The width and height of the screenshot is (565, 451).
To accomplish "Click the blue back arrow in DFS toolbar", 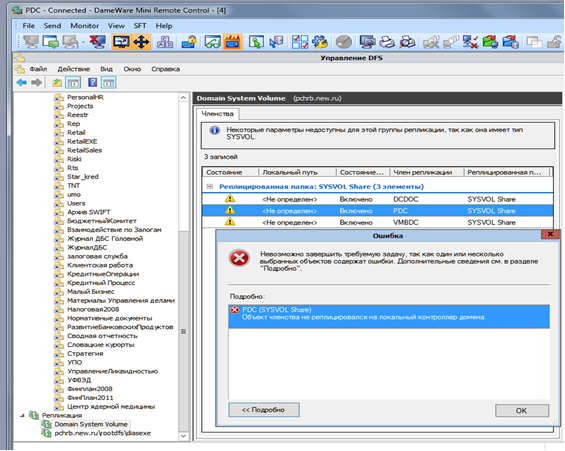I will (x=22, y=82).
